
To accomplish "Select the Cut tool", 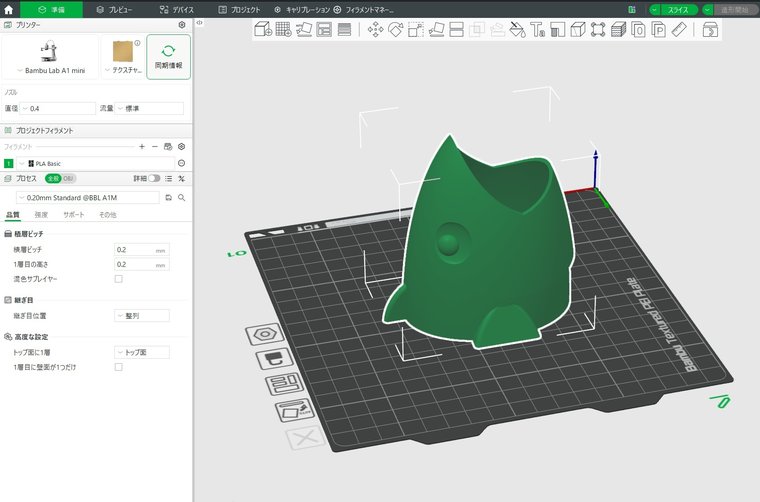I will click(x=457, y=30).
